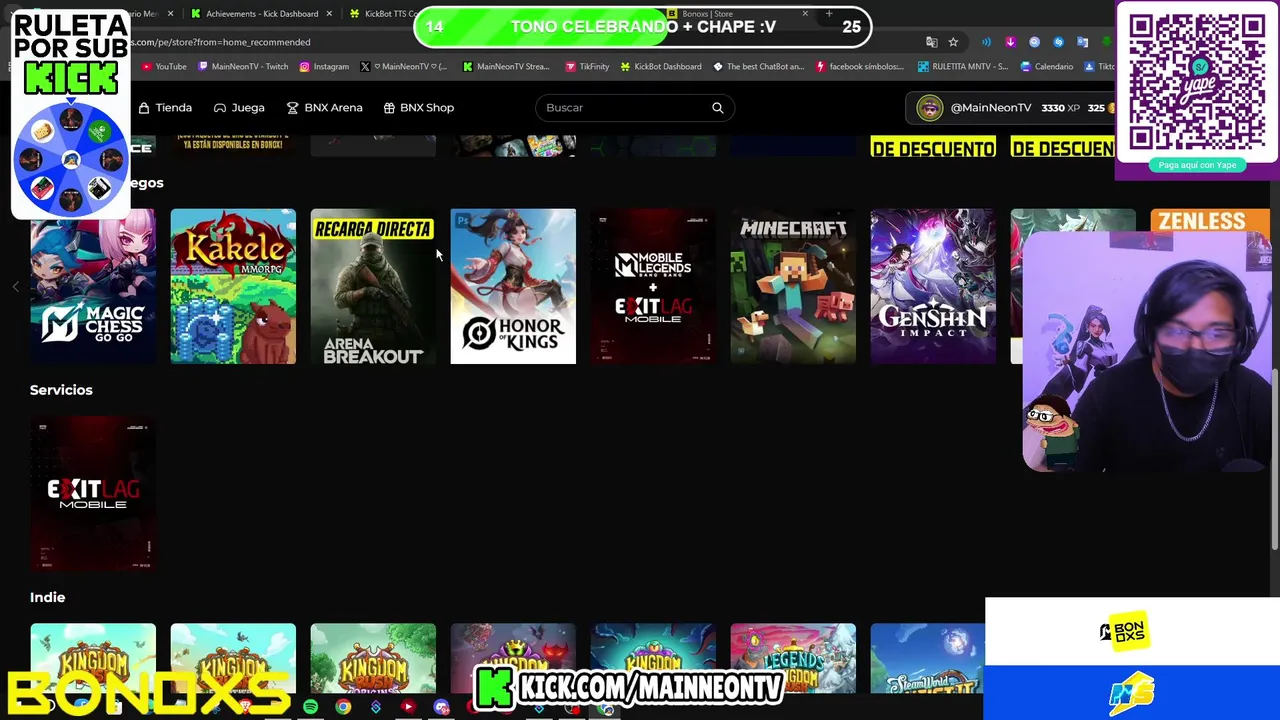Screen dimensions: 1280x720
Task: Go to BNX Arena section
Action: [324, 107]
